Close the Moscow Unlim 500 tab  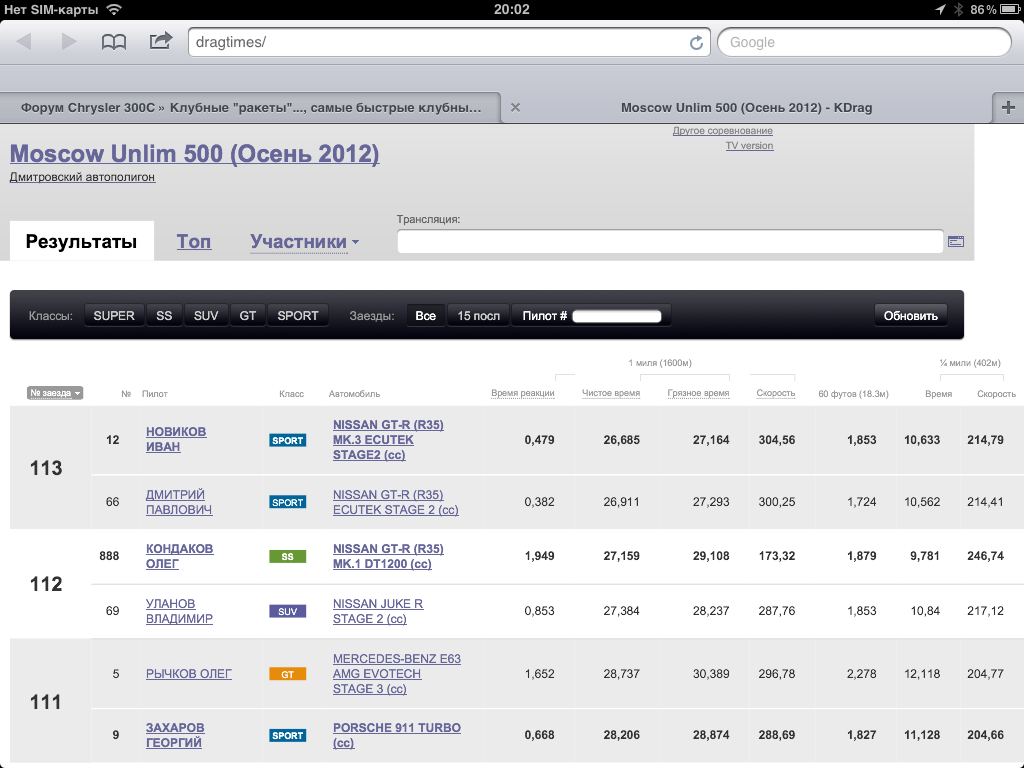(x=515, y=108)
